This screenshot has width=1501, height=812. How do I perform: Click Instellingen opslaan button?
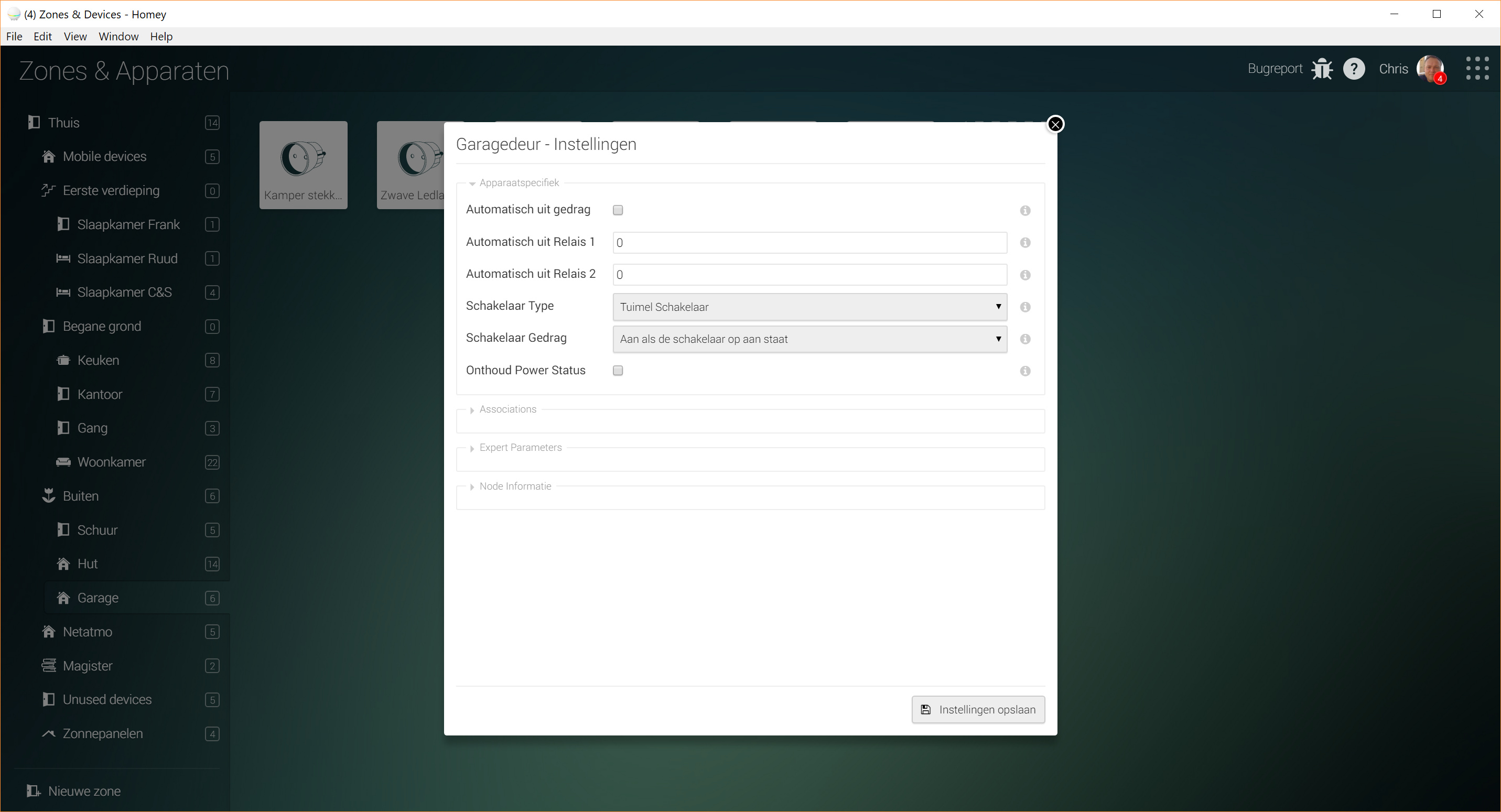(x=978, y=709)
